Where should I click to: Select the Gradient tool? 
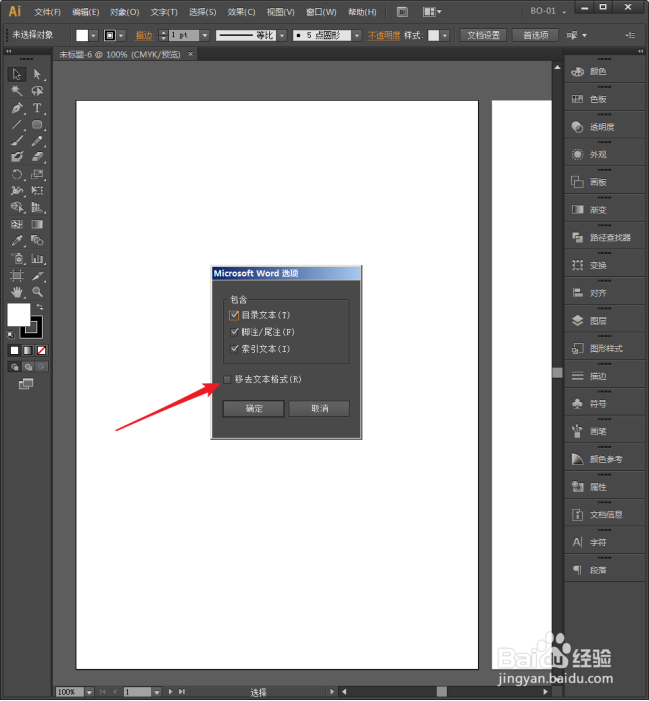tap(37, 224)
